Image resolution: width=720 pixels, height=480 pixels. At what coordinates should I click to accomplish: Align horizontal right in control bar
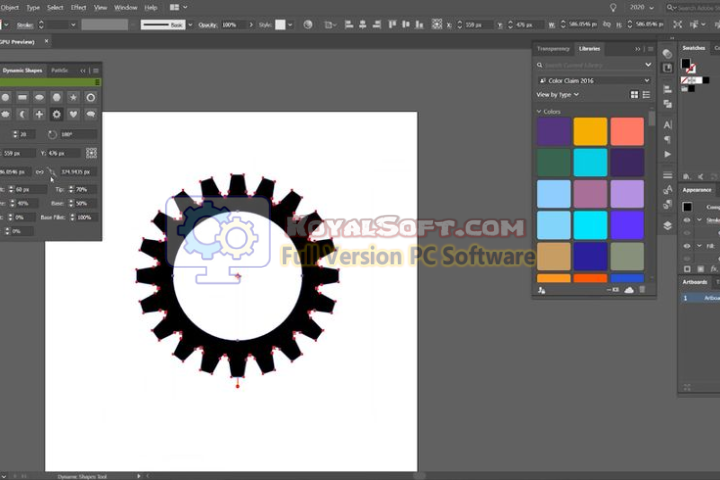point(377,25)
